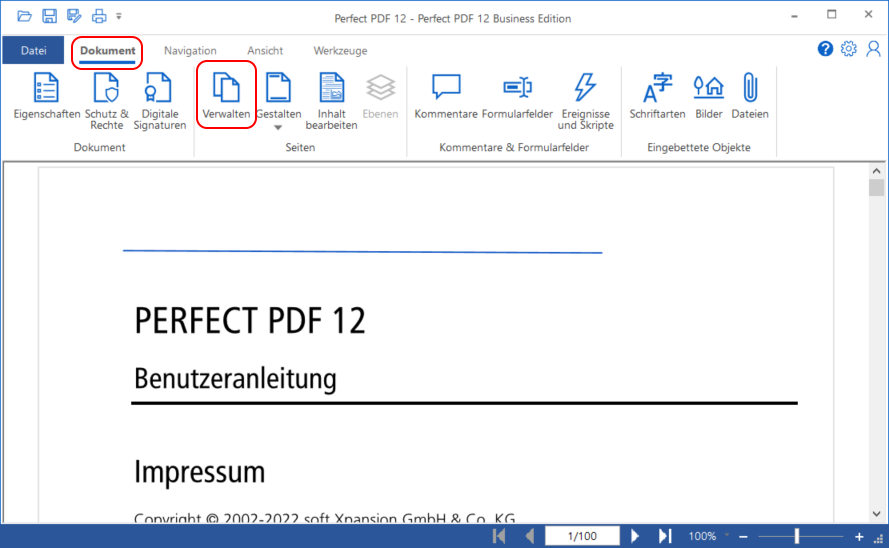This screenshot has width=889, height=548.
Task: Switch to the Ansicht tab
Action: 265,50
